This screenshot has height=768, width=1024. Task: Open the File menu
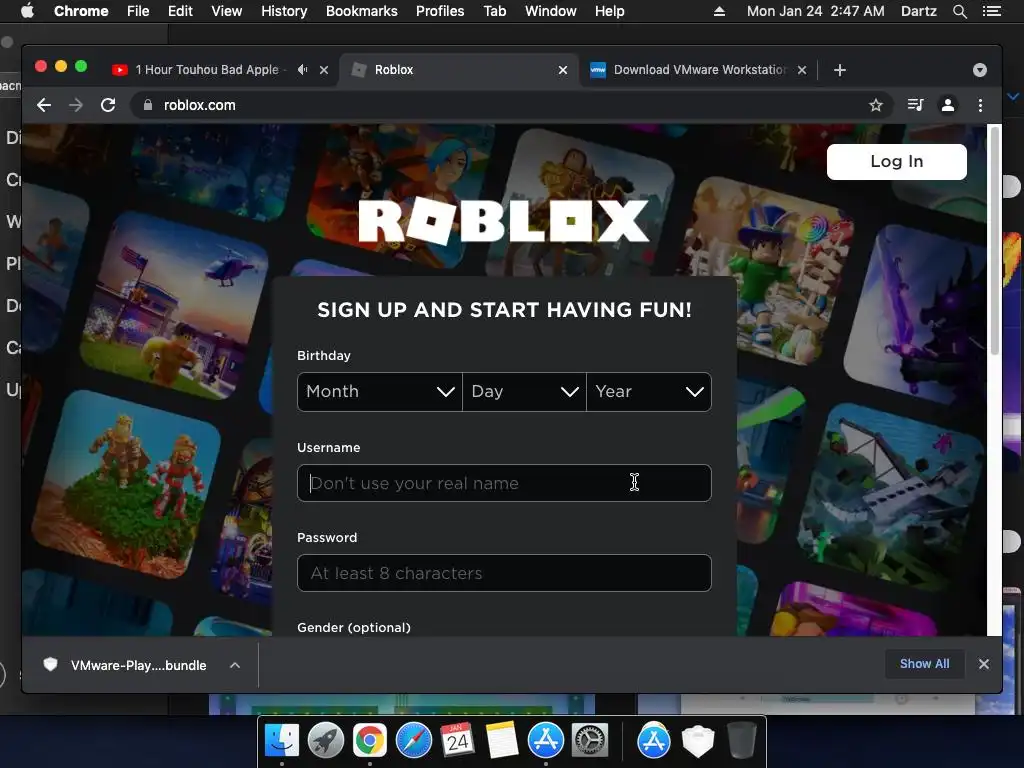pos(138,11)
